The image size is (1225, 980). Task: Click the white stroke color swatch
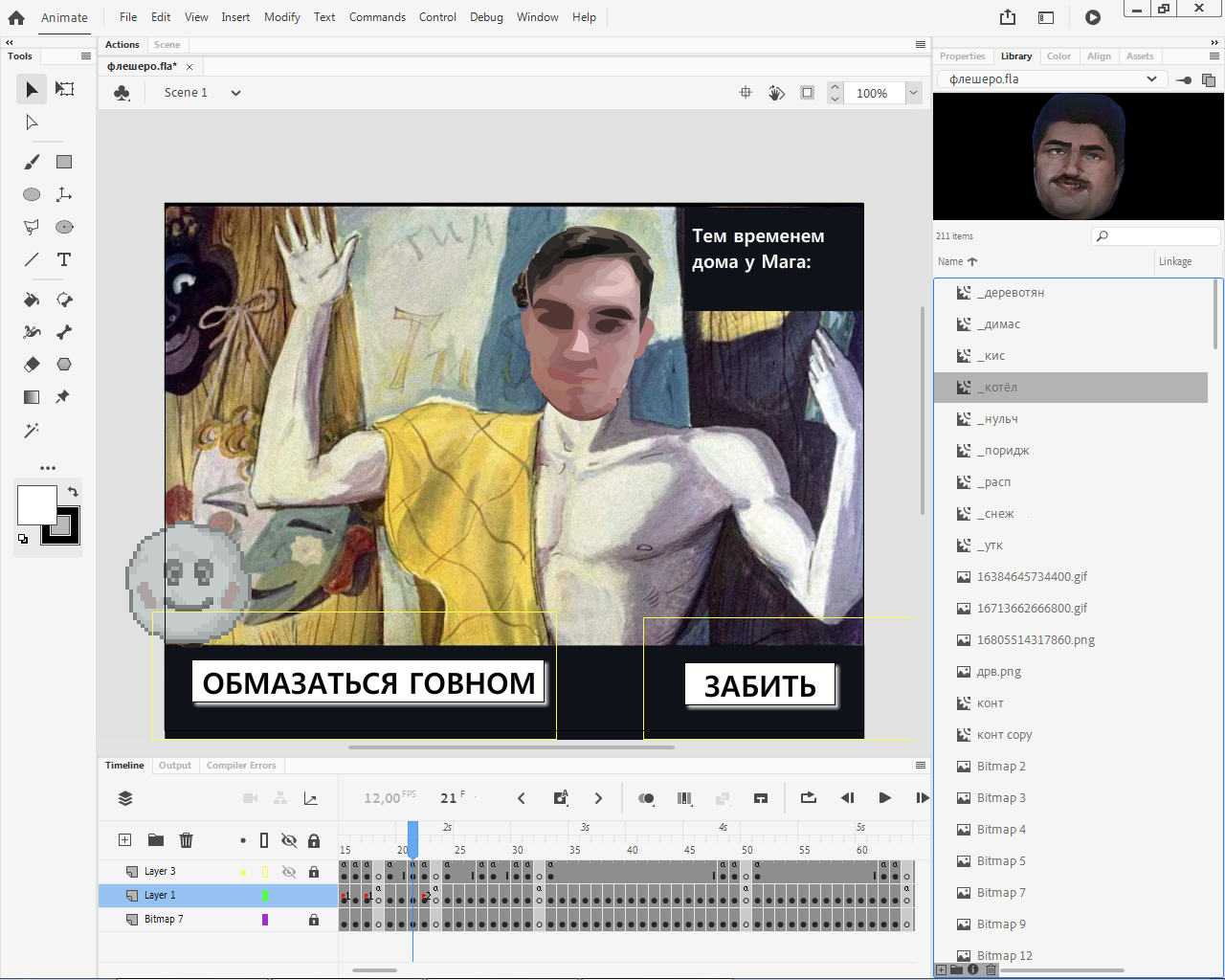tap(36, 504)
